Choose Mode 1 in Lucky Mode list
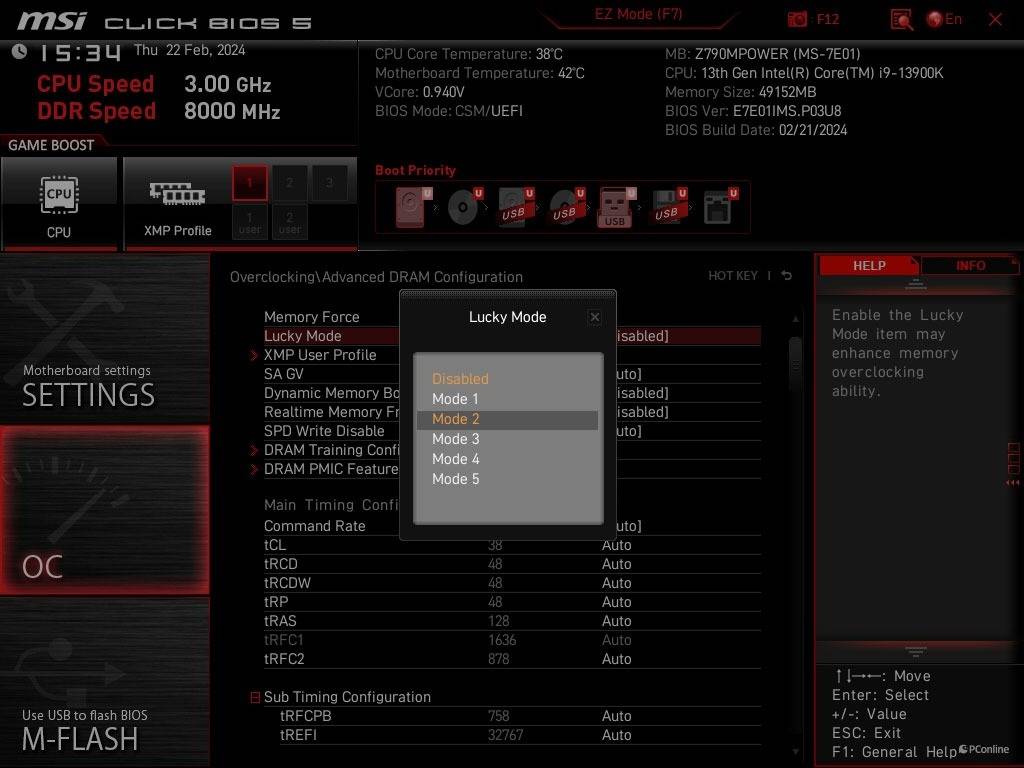This screenshot has height=768, width=1024. click(507, 399)
